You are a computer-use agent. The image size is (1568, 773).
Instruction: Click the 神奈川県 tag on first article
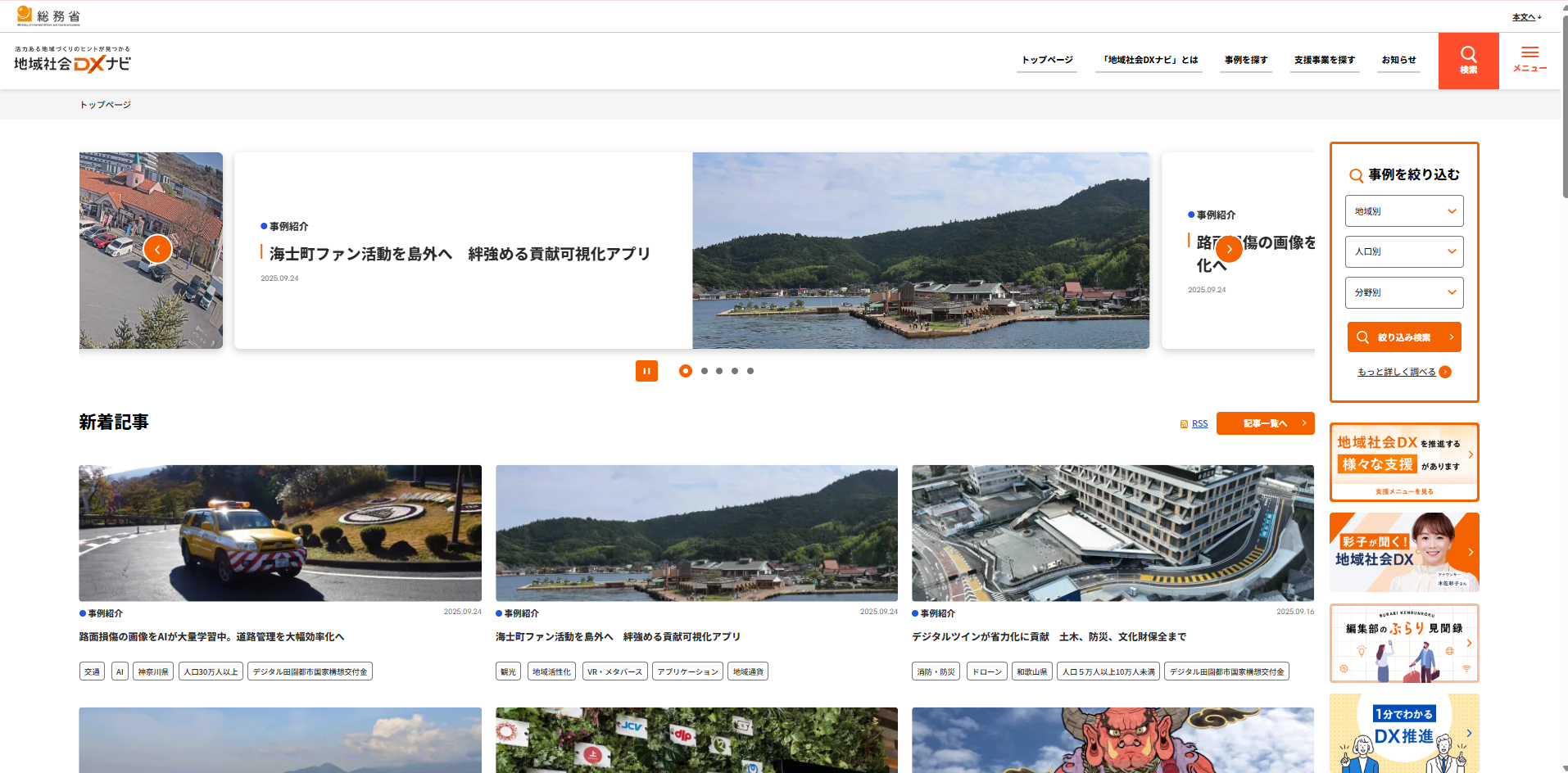(153, 671)
